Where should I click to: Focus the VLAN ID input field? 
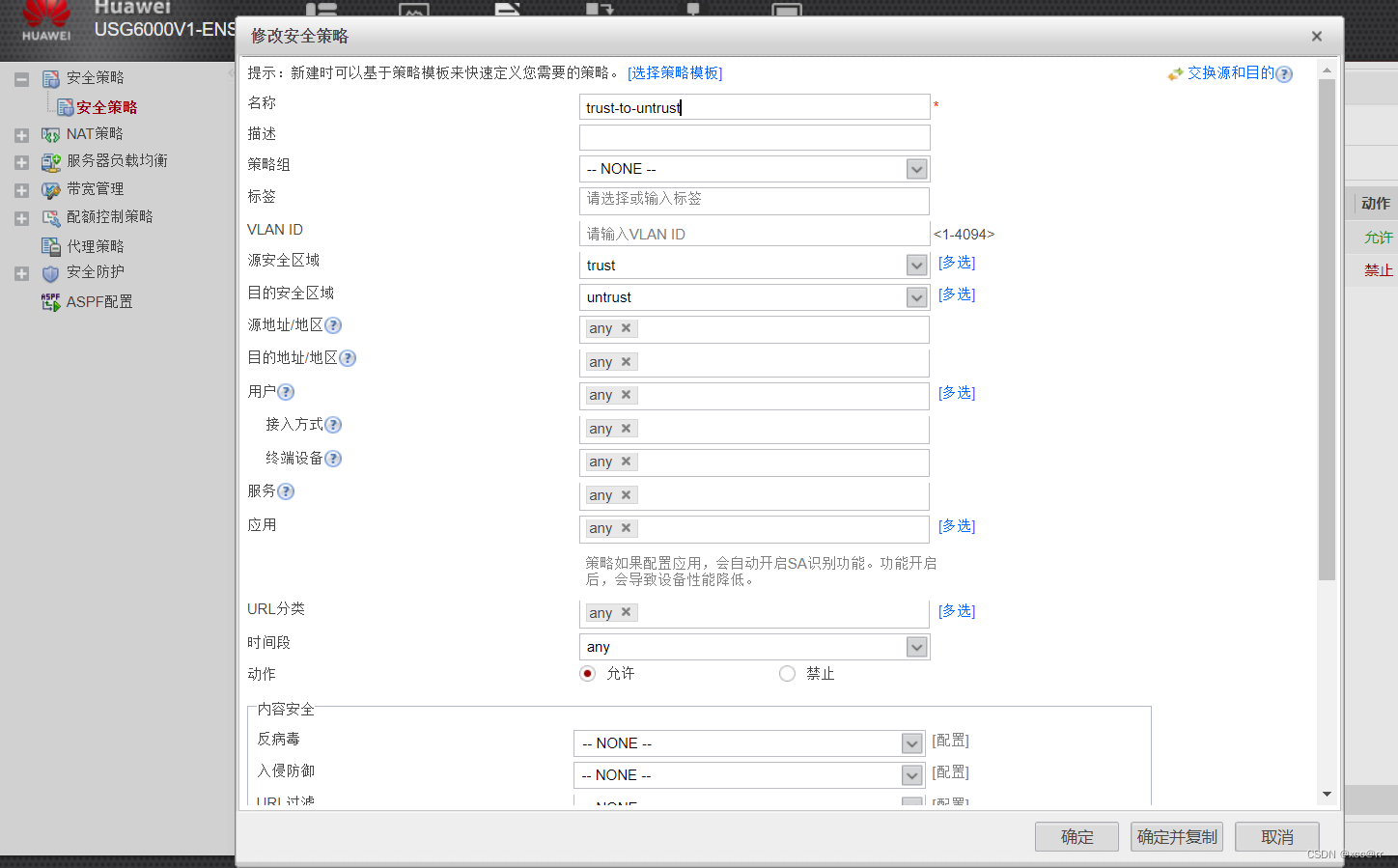point(755,233)
